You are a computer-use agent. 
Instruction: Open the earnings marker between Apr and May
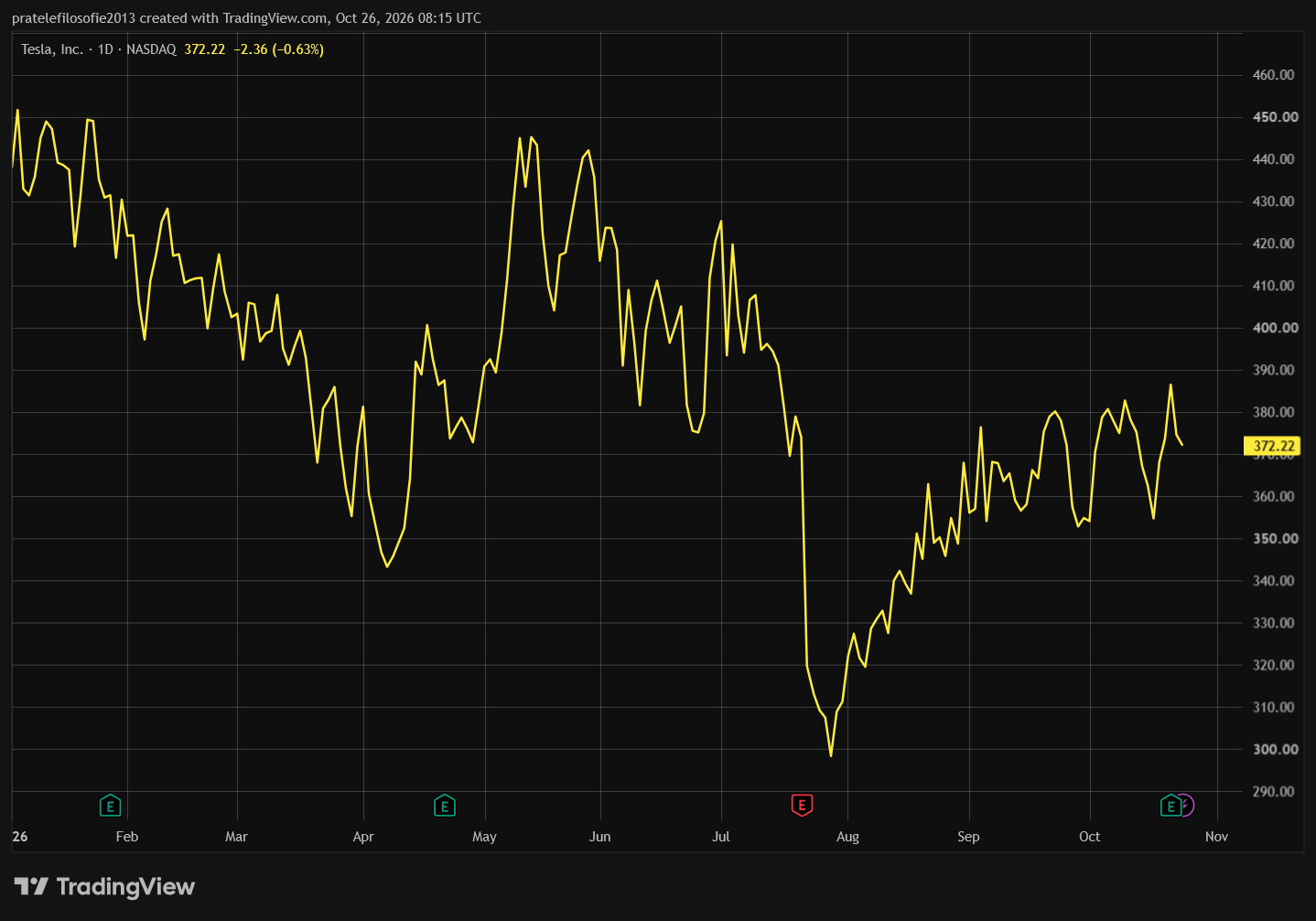(444, 806)
